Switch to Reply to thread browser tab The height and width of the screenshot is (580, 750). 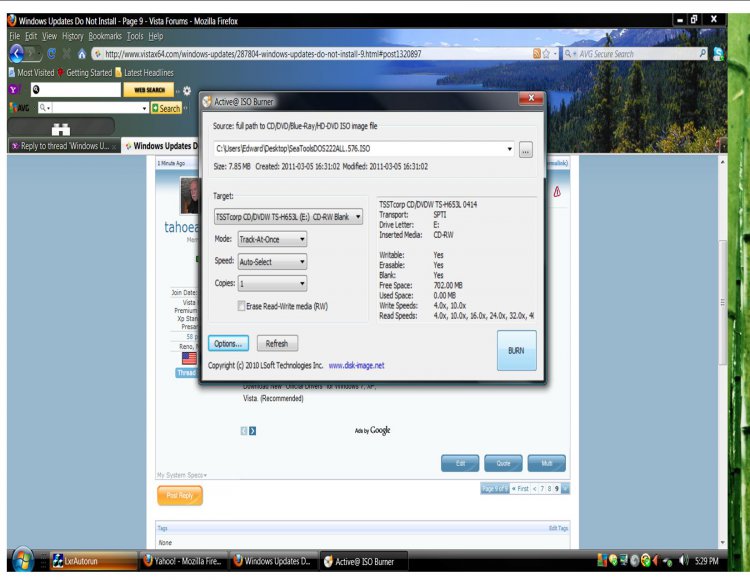coord(60,146)
